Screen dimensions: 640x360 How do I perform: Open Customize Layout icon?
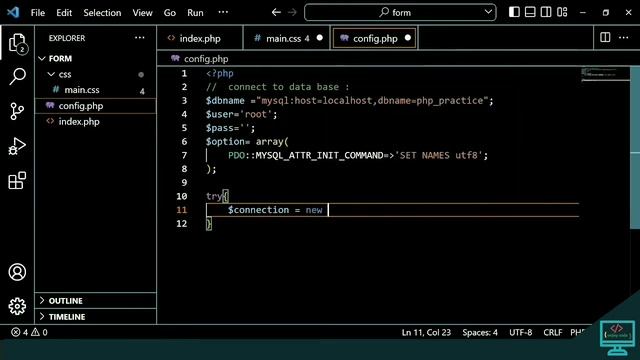click(x=562, y=12)
